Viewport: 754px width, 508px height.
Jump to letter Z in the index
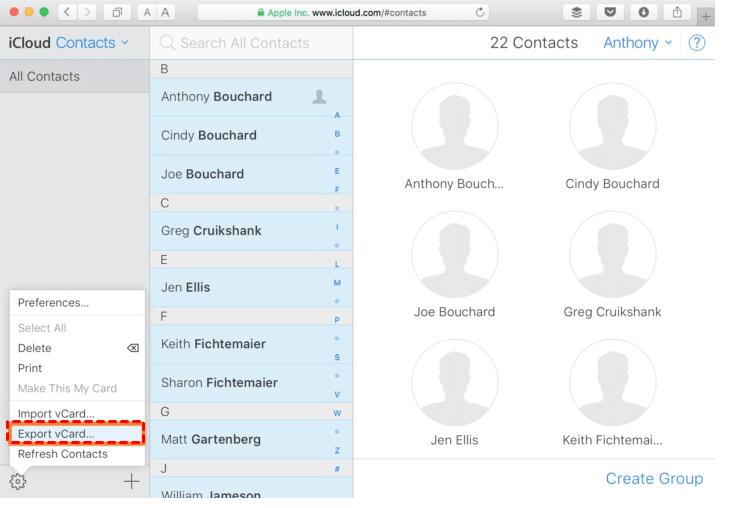point(337,450)
